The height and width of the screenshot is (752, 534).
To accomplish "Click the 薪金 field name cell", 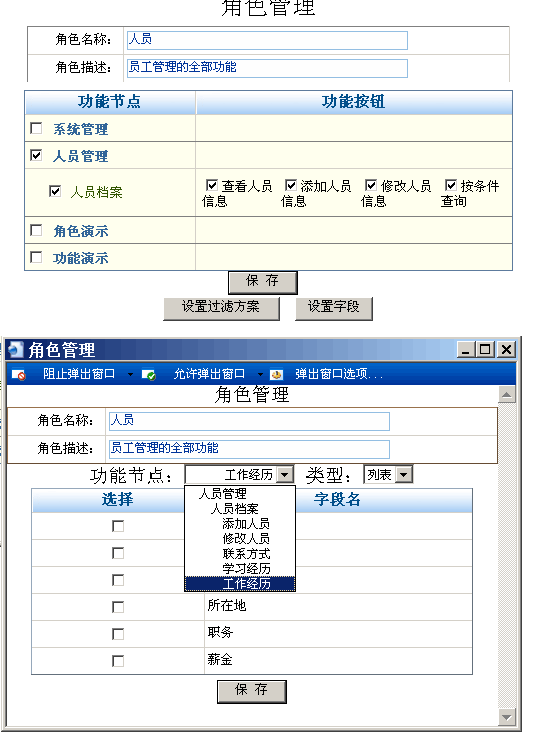I will pos(338,661).
